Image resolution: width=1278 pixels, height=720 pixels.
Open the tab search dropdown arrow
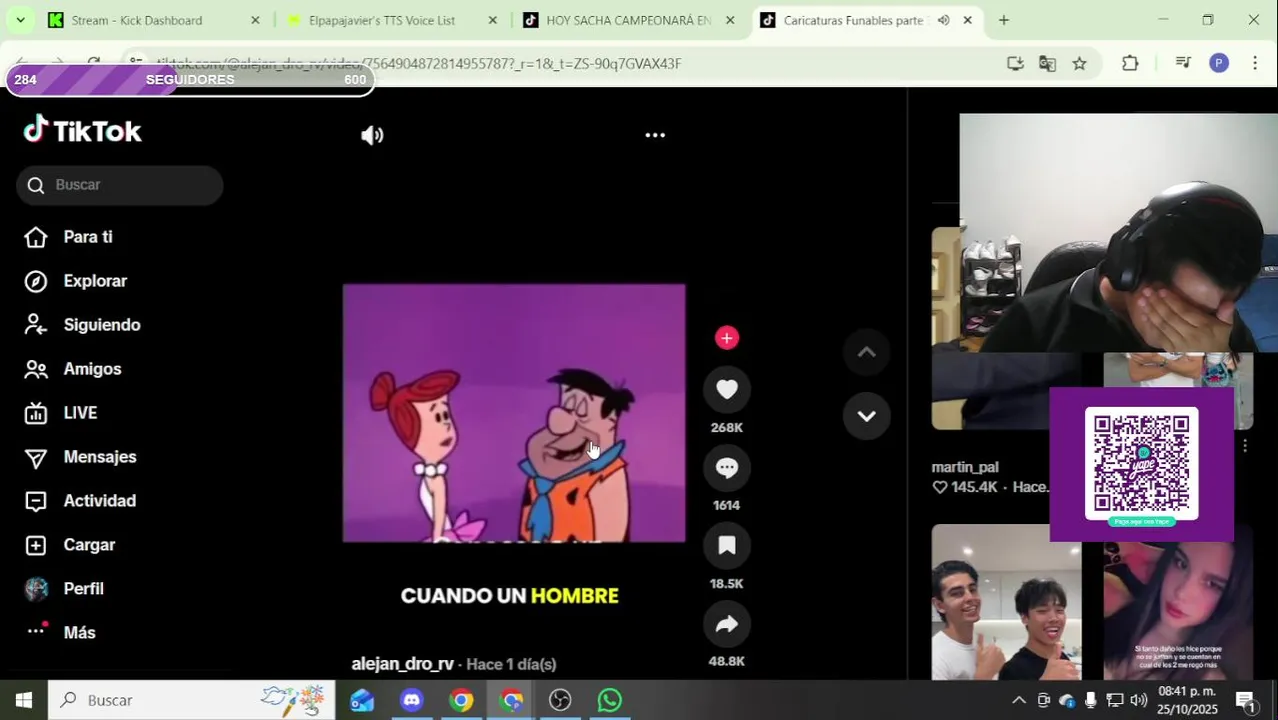point(20,20)
